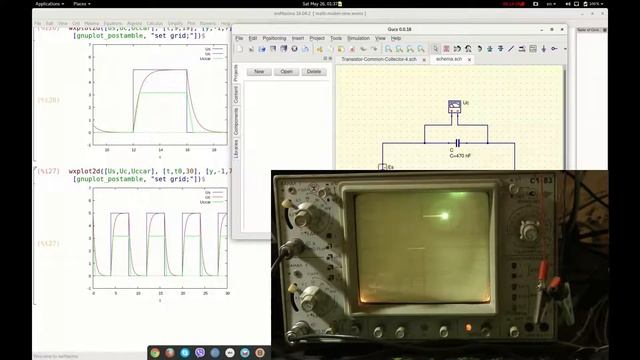Select the Wire drawing tool in Qucs
The width and height of the screenshot is (640, 360).
511,49
